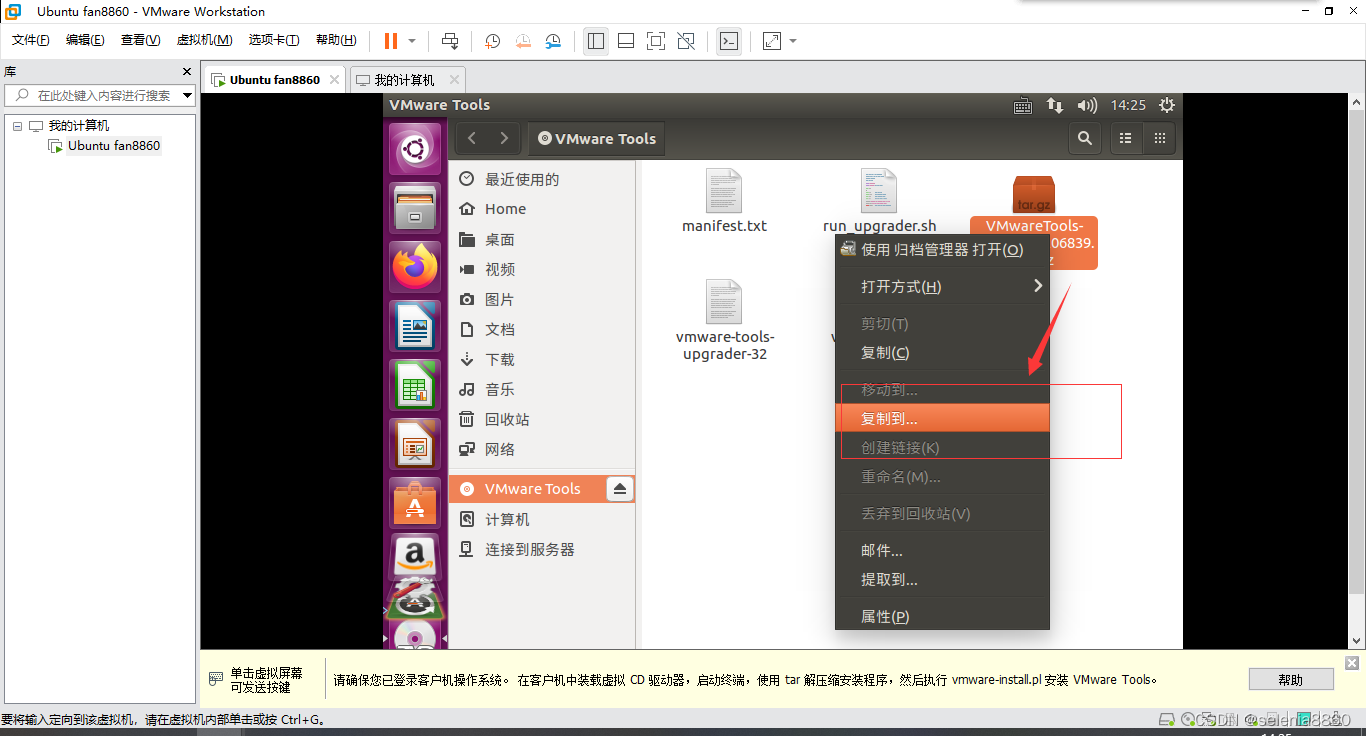Open the snapshot manager icon
The width and height of the screenshot is (1366, 736).
click(554, 41)
